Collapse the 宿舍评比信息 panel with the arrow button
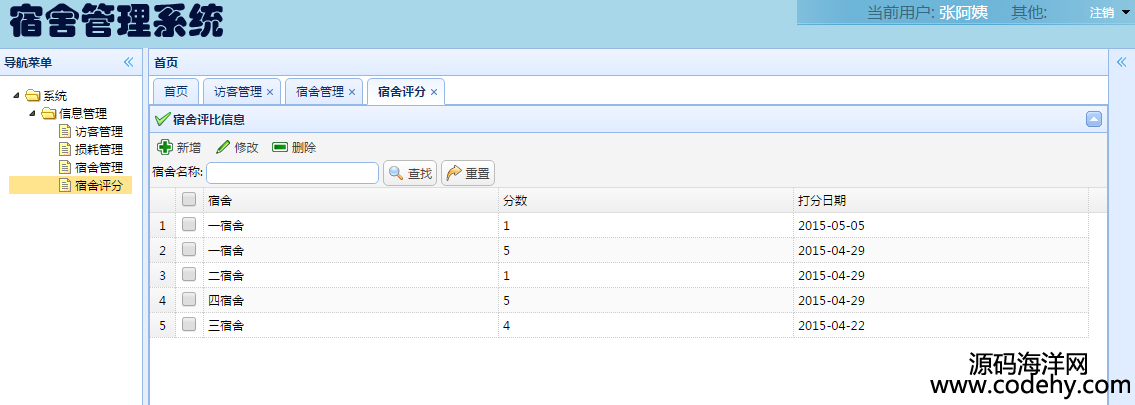Screen dimensions: 1135x405 pyautogui.click(x=1094, y=119)
